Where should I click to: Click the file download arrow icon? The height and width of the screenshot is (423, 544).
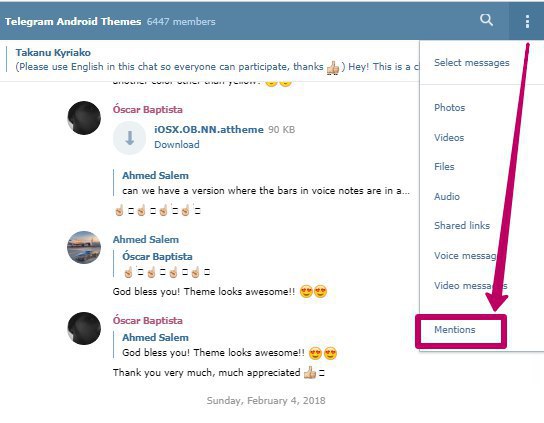tap(129, 138)
